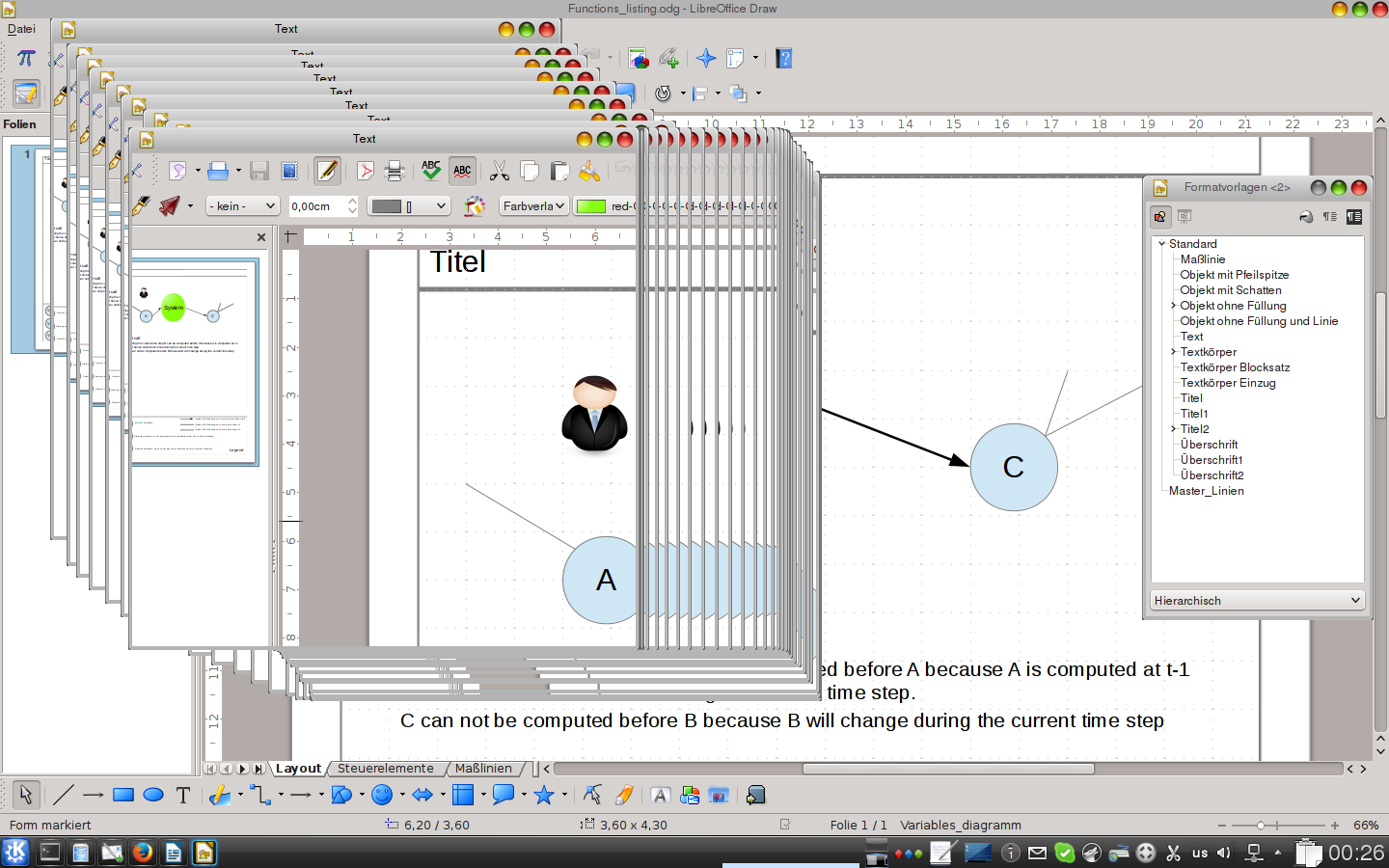Image resolution: width=1389 pixels, height=868 pixels.
Task: Select the Line drawing tool
Action: [x=63, y=795]
